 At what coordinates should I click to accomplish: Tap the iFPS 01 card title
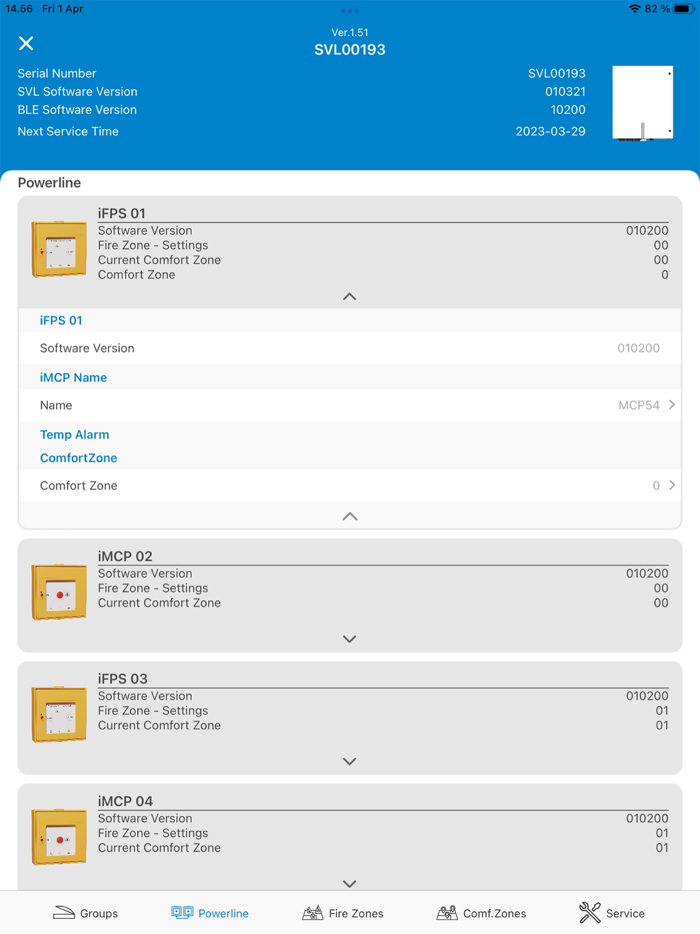pos(122,213)
